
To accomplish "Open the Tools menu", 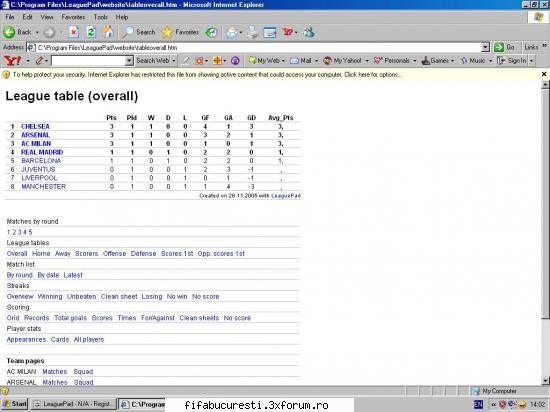I will (x=100, y=17).
